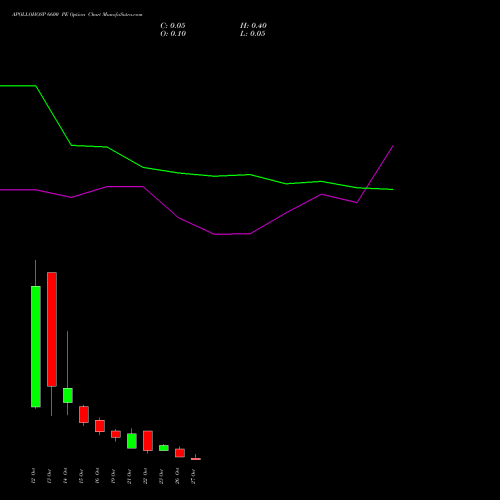The image size is (500, 500).
Task: Select the small red candle for 19 Oct
Action: click(x=116, y=434)
